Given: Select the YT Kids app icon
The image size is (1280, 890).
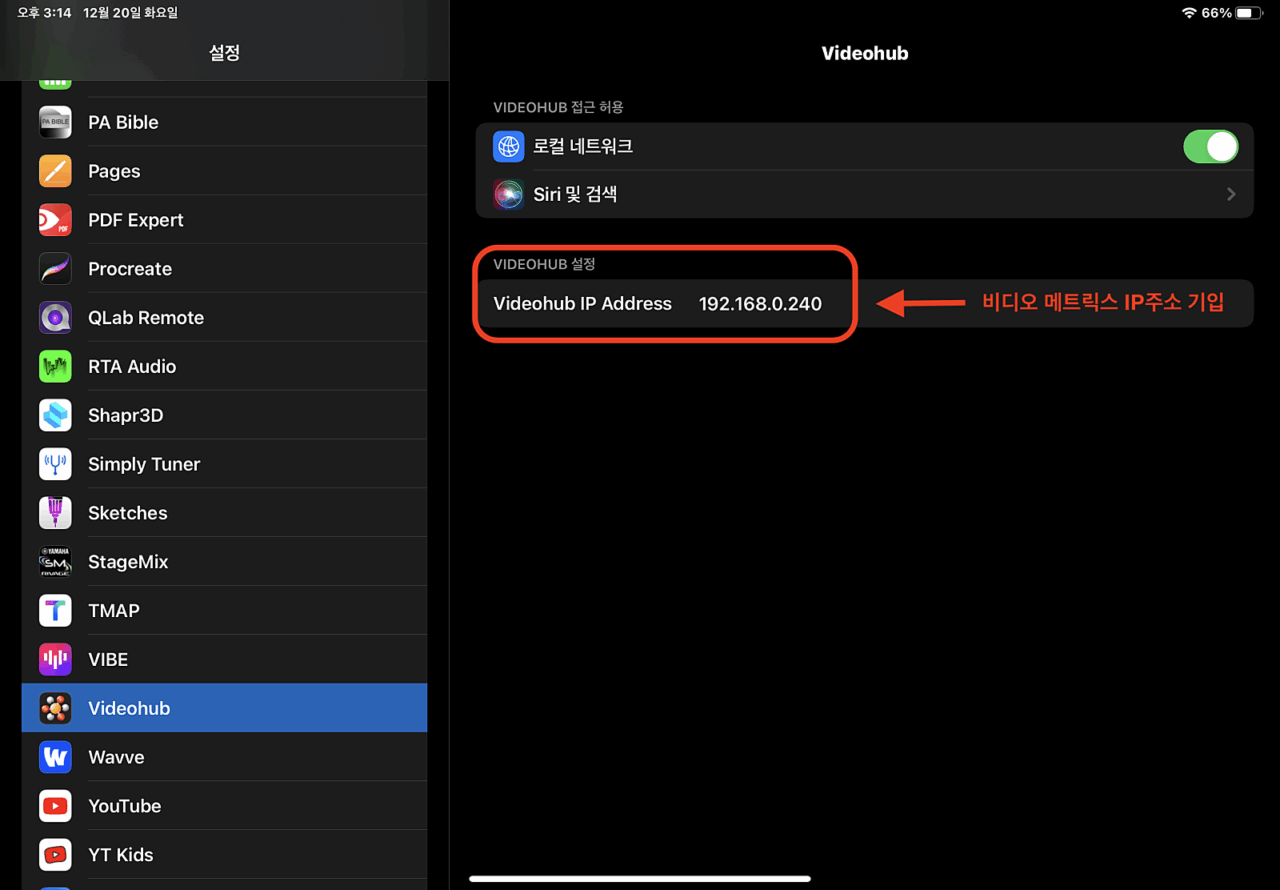Looking at the screenshot, I should coord(55,855).
